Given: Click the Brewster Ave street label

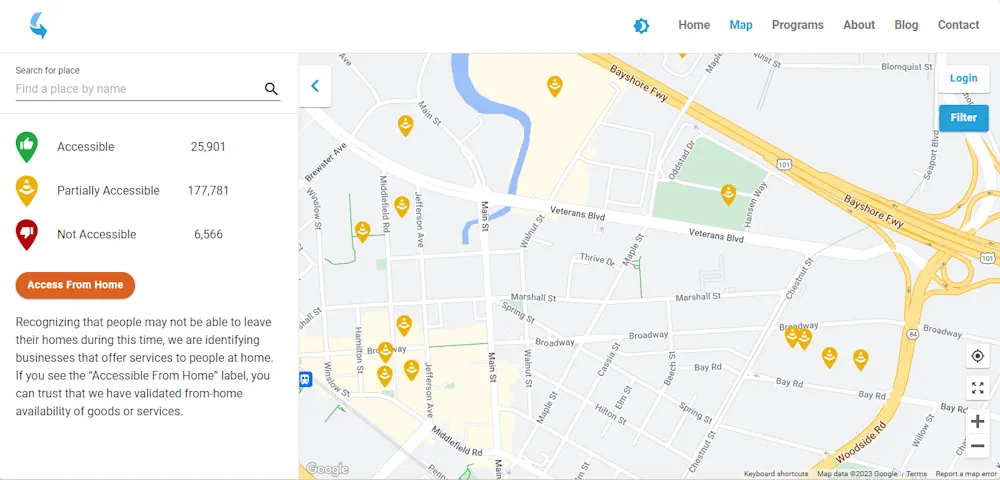Looking at the screenshot, I should [x=326, y=161].
